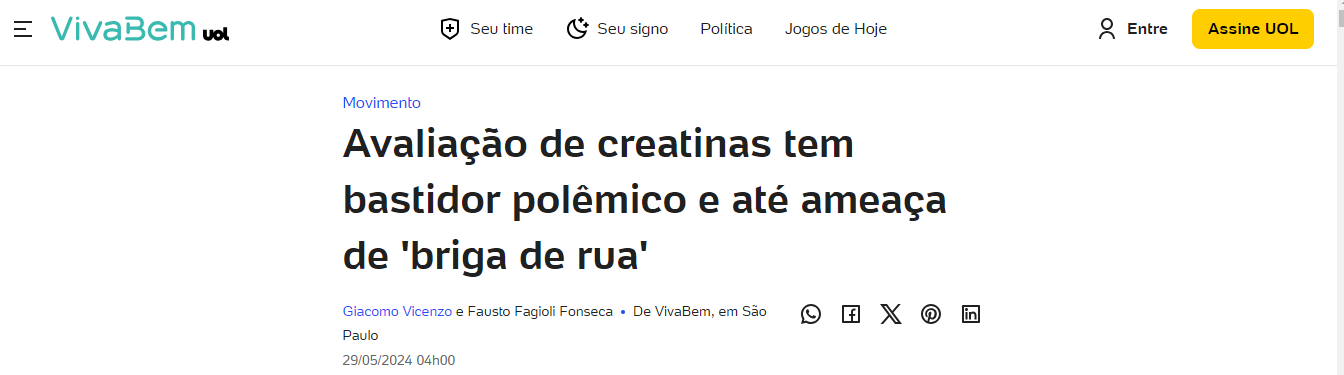Open the Seu signo menu item
Screen dimensions: 1344x375
pos(617,29)
